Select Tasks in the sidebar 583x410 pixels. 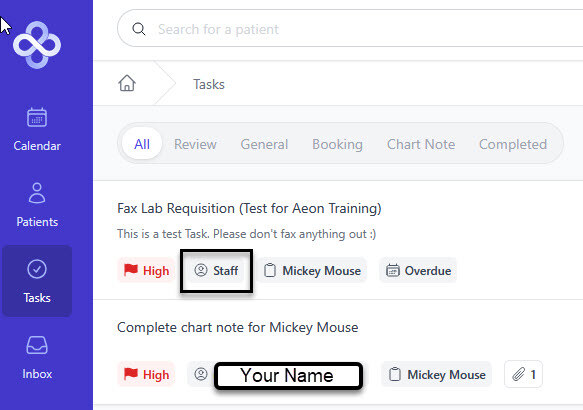pyautogui.click(x=37, y=281)
